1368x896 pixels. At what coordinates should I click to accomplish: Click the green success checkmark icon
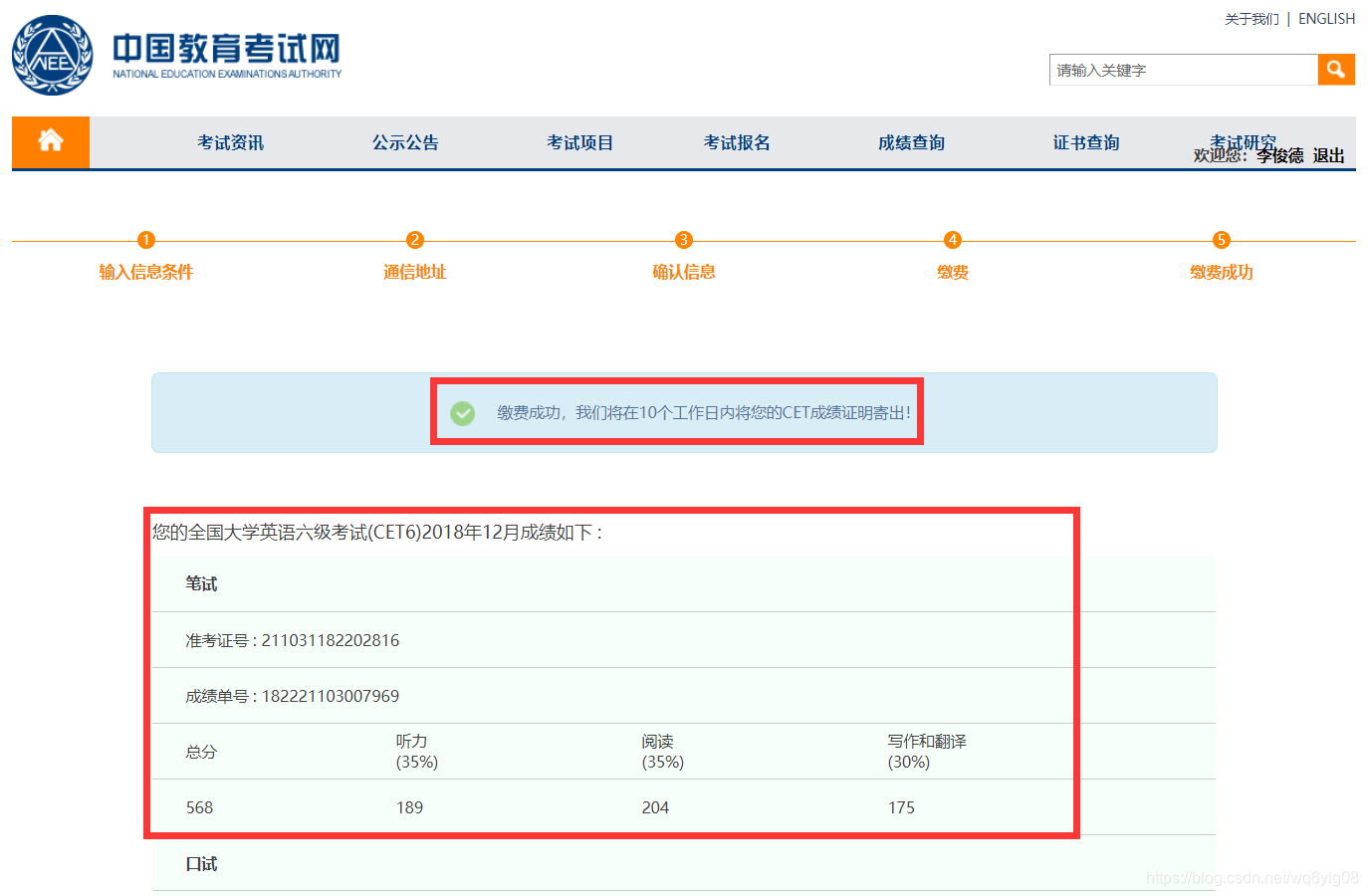pyautogui.click(x=462, y=413)
